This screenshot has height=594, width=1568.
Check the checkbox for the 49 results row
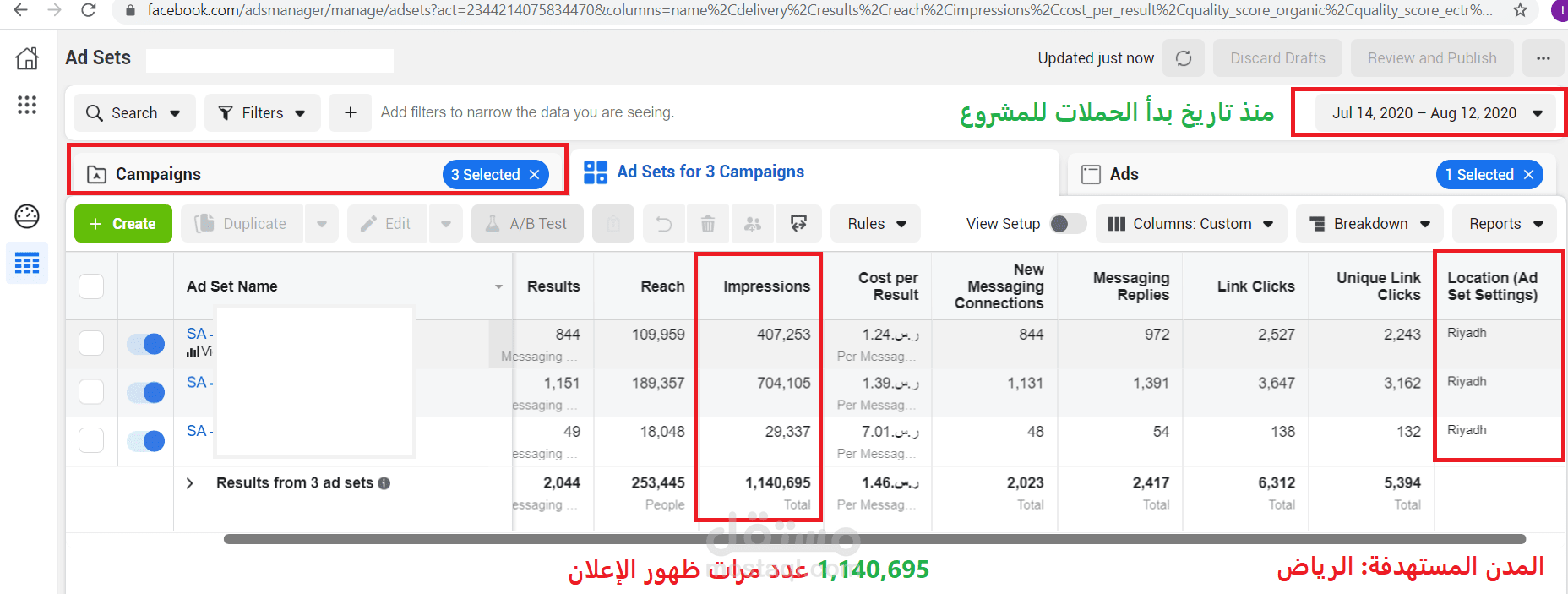click(x=91, y=440)
